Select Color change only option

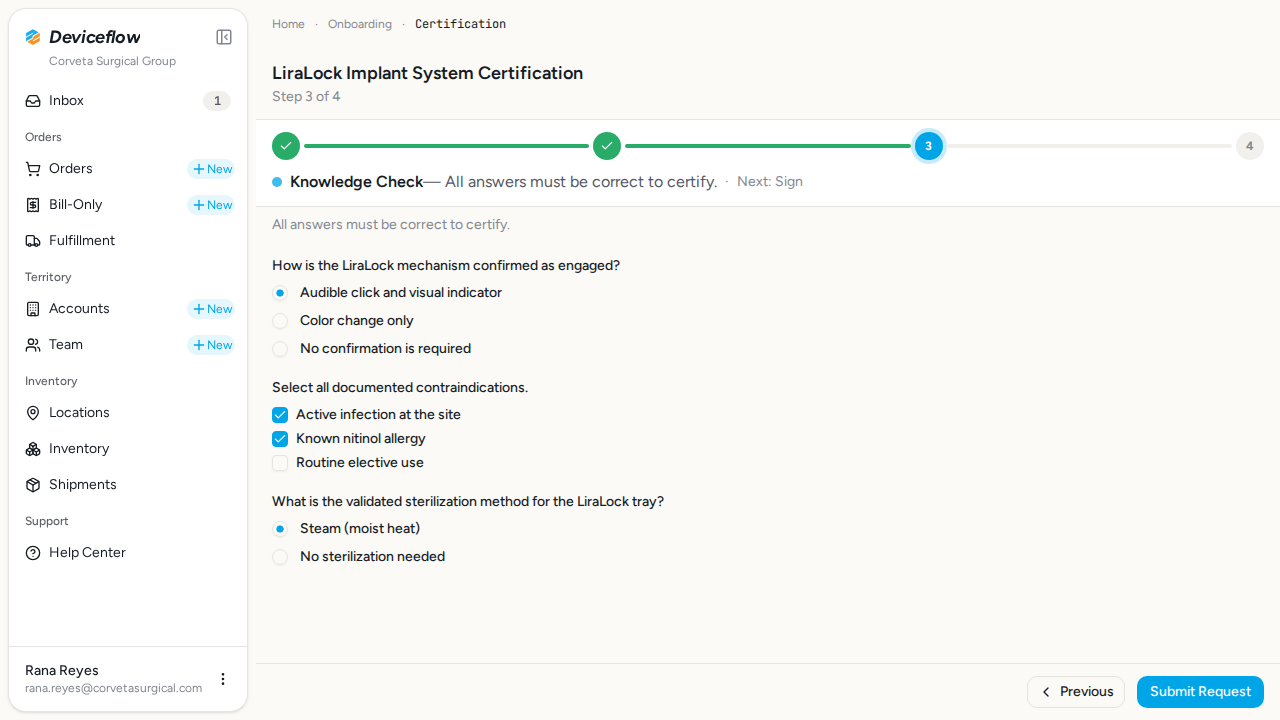pyautogui.click(x=280, y=321)
